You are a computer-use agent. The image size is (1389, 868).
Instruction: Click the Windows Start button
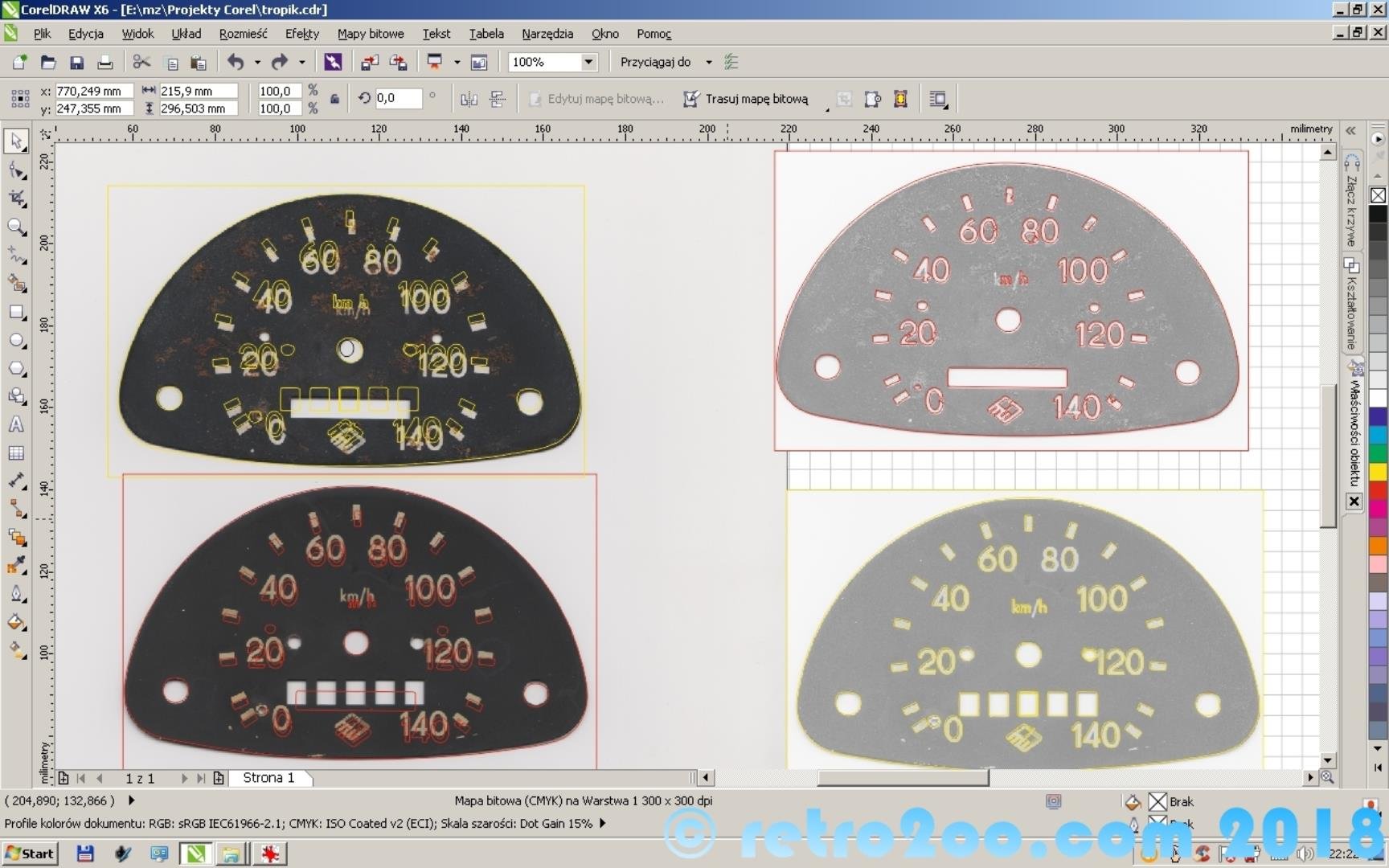(x=30, y=854)
